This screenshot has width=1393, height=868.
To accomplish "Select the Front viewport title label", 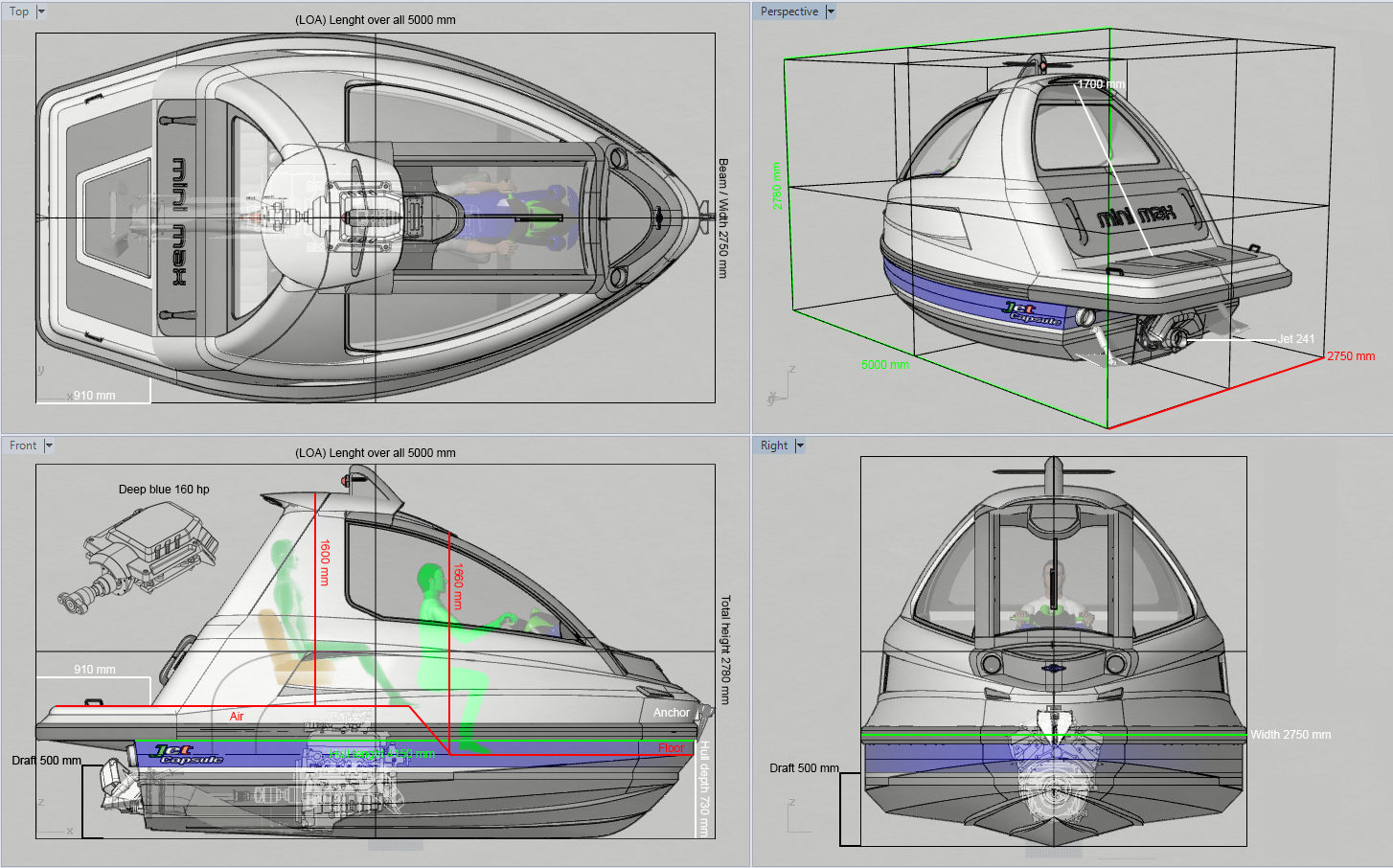I will pos(23,445).
